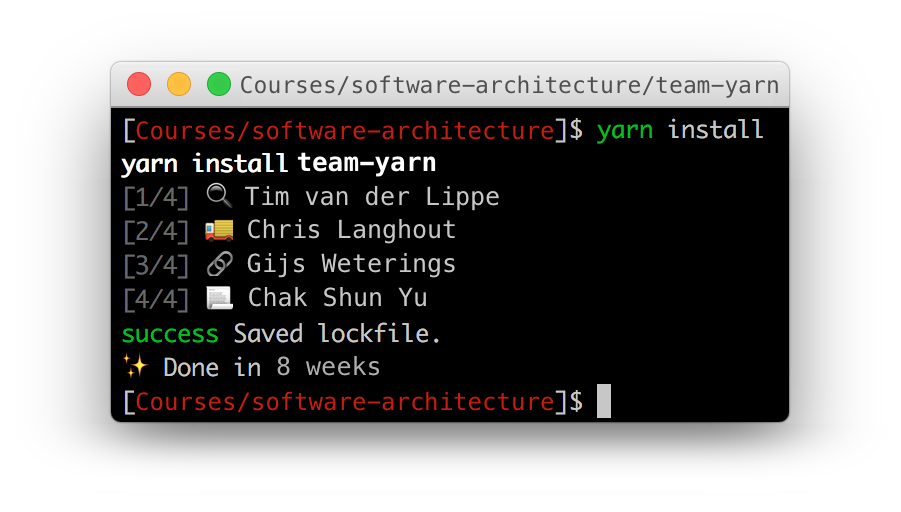Place cursor at the blinking block cursor
This screenshot has height=512, width=901.
tap(603, 401)
